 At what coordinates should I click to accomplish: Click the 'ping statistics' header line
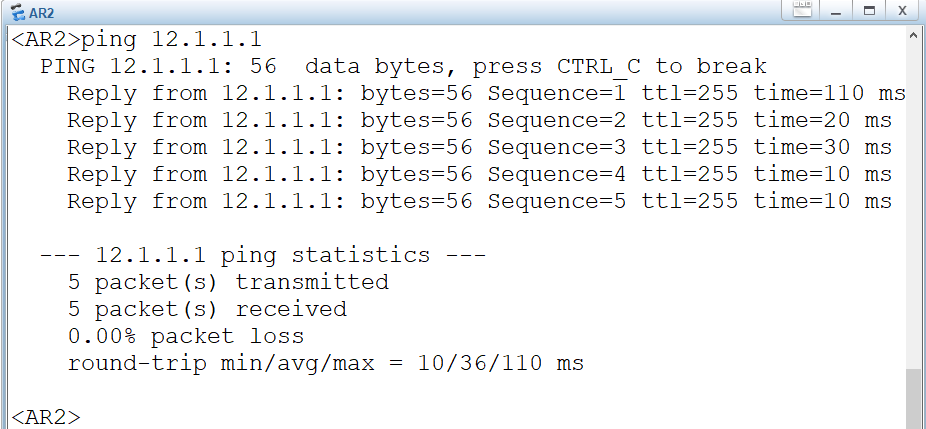(x=262, y=256)
